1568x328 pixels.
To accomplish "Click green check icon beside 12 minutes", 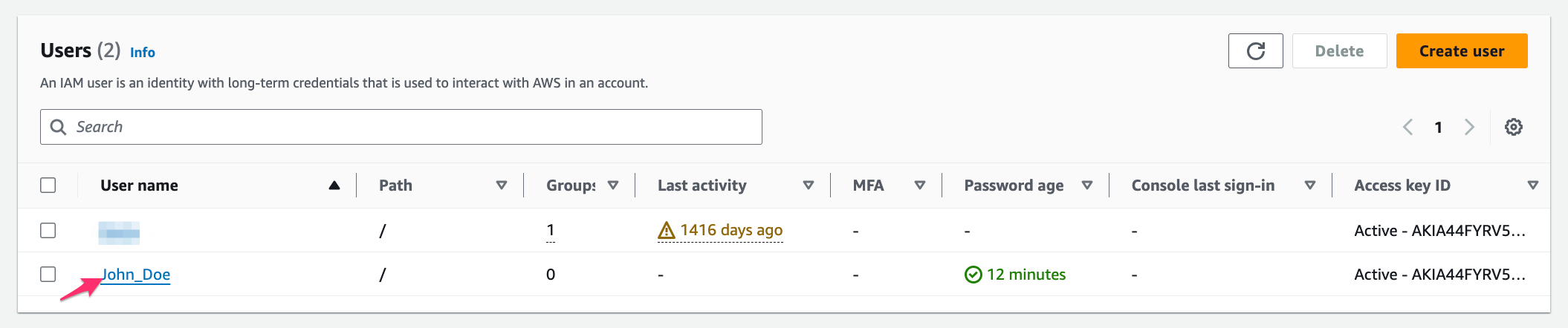I will coord(973,275).
